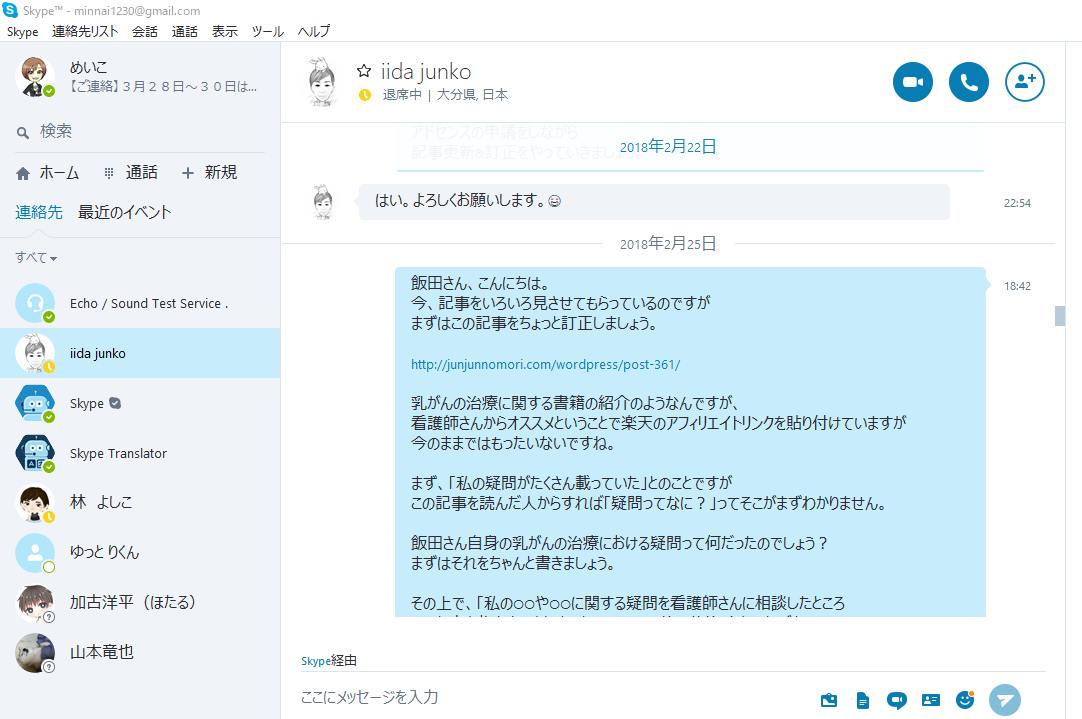
Task: Open the junjunnomori.com post-361 link
Action: coord(545,365)
